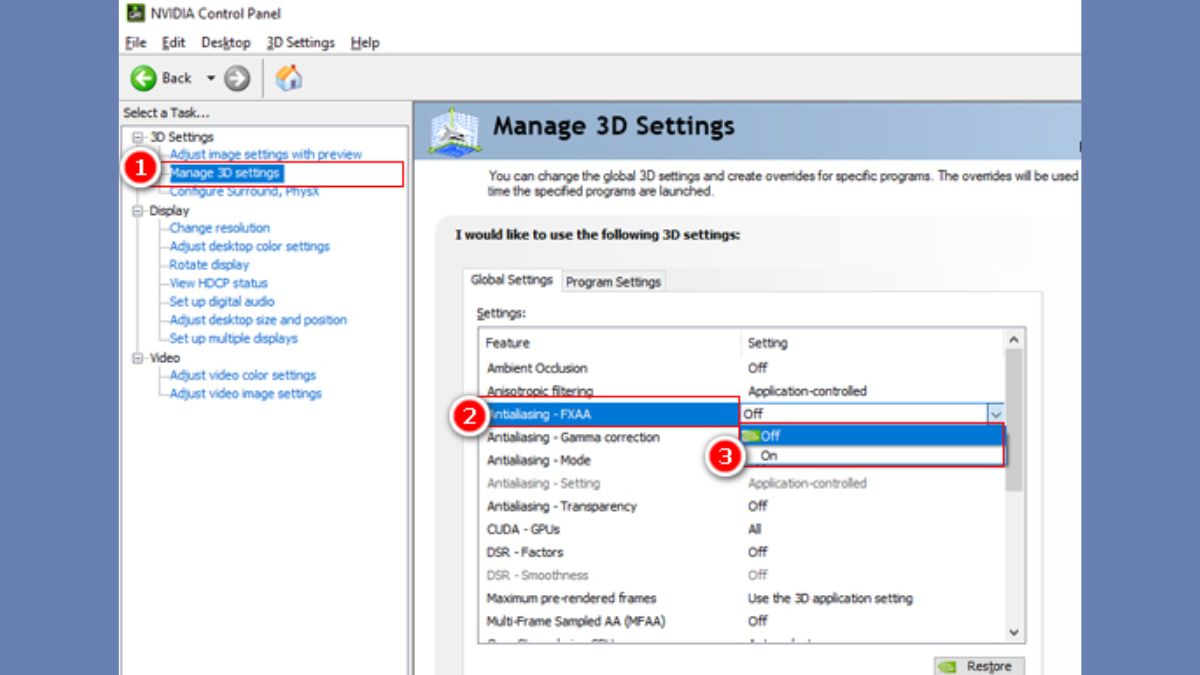Screen dimensions: 1200x675
Task: Click the settings list scrollbar thumb
Action: (x=1014, y=420)
